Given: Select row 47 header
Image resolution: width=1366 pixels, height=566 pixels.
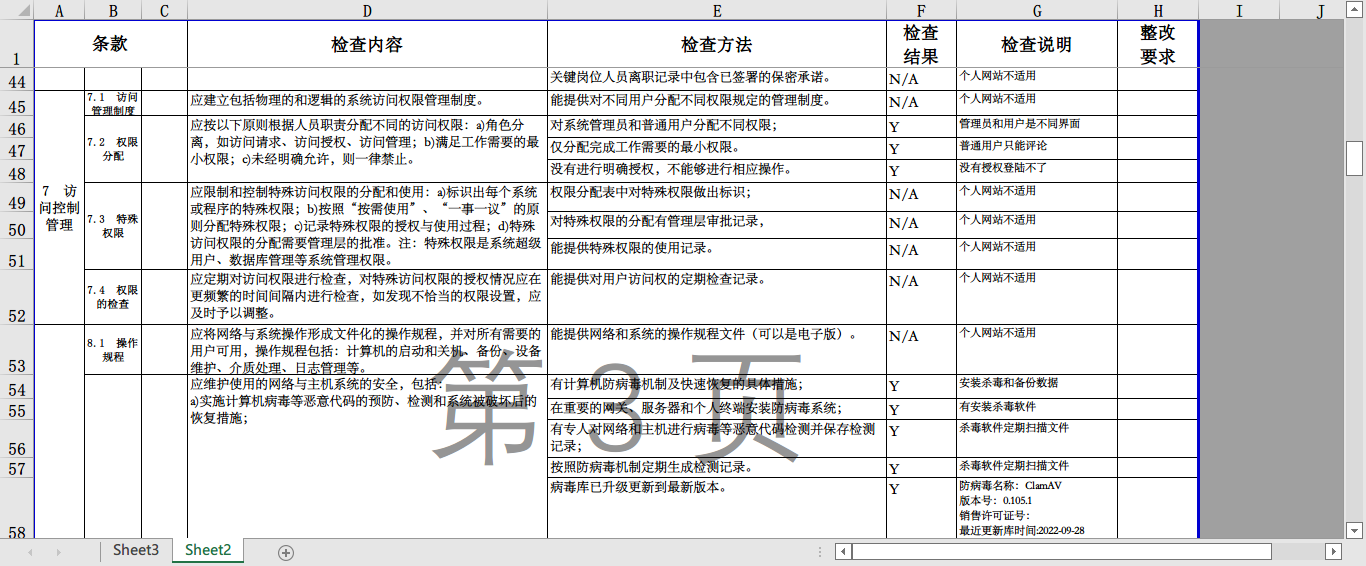Looking at the screenshot, I should (x=17, y=149).
